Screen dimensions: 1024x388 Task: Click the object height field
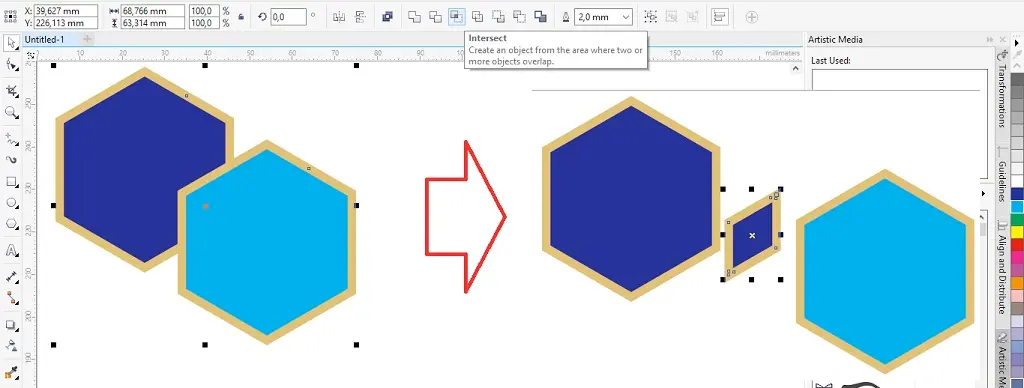[153, 24]
